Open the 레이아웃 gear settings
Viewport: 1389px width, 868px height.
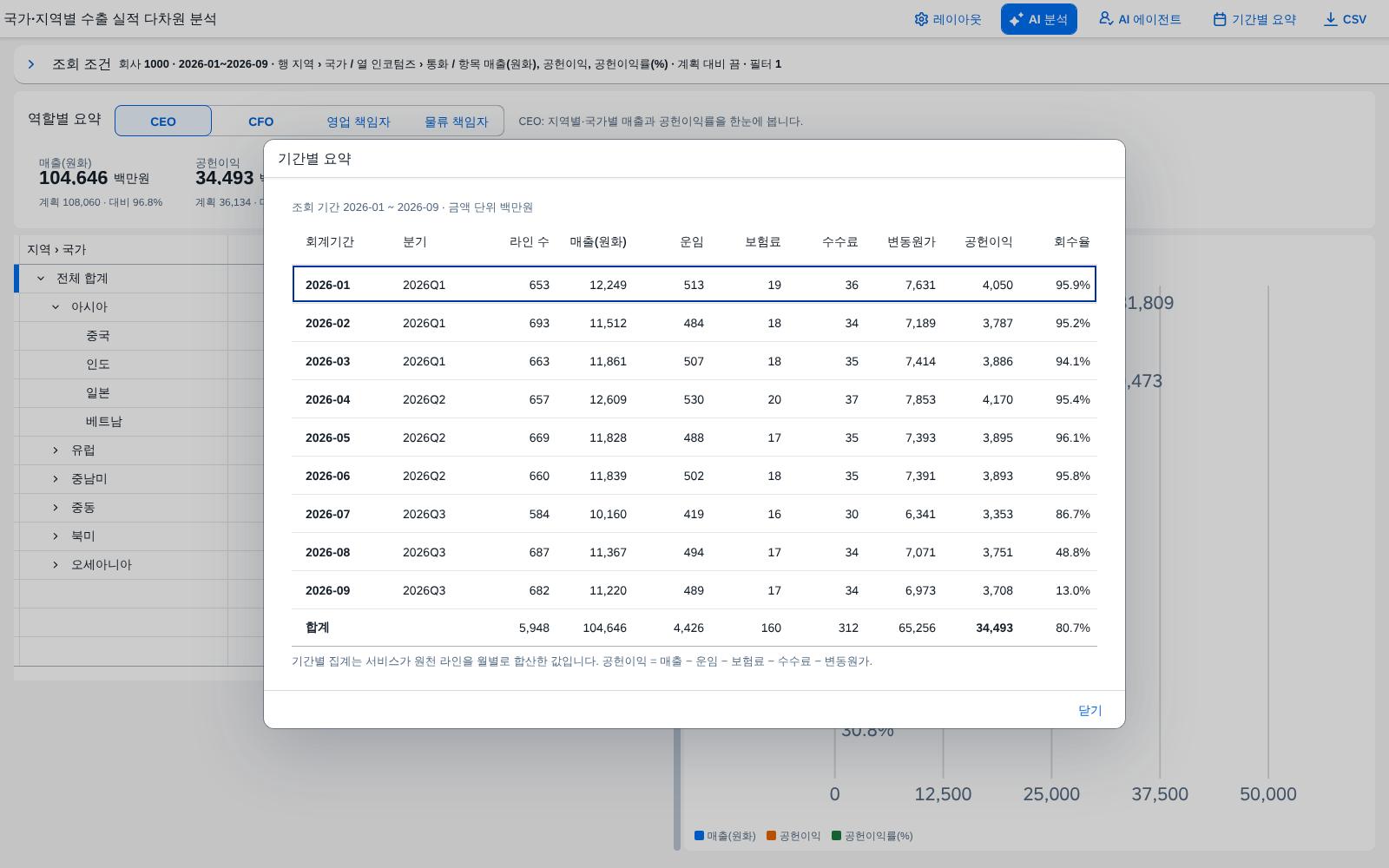[x=947, y=19]
